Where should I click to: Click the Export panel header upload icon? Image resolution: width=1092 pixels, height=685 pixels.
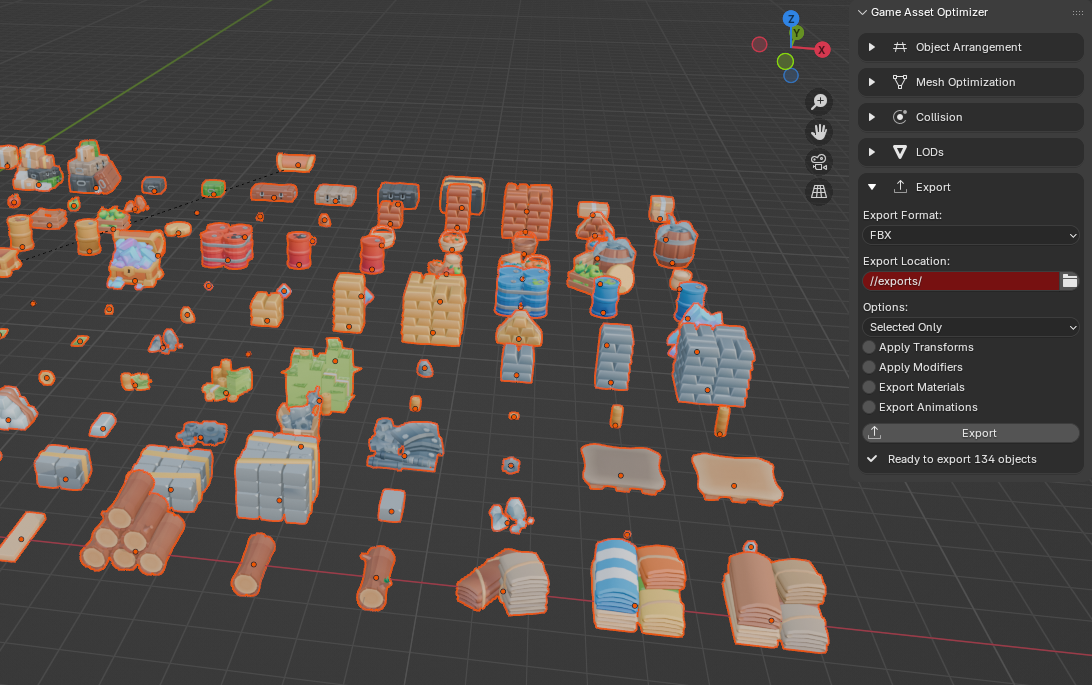point(900,187)
